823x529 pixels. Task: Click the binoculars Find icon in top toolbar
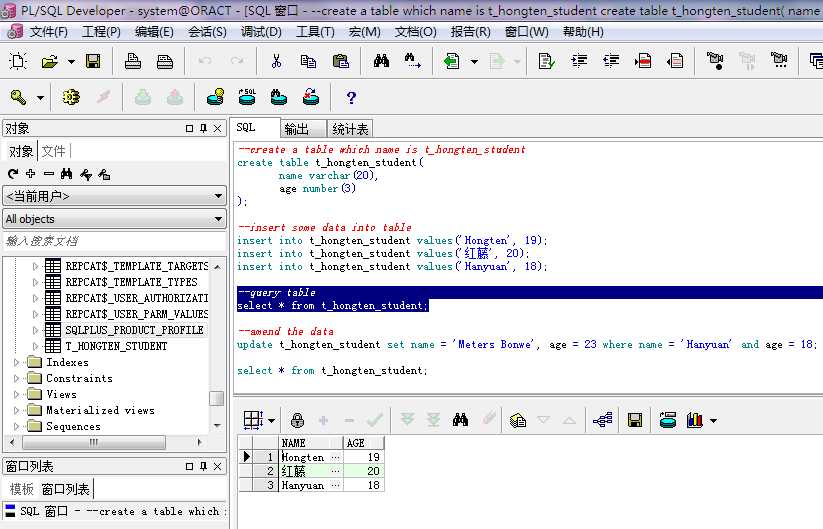coord(381,62)
